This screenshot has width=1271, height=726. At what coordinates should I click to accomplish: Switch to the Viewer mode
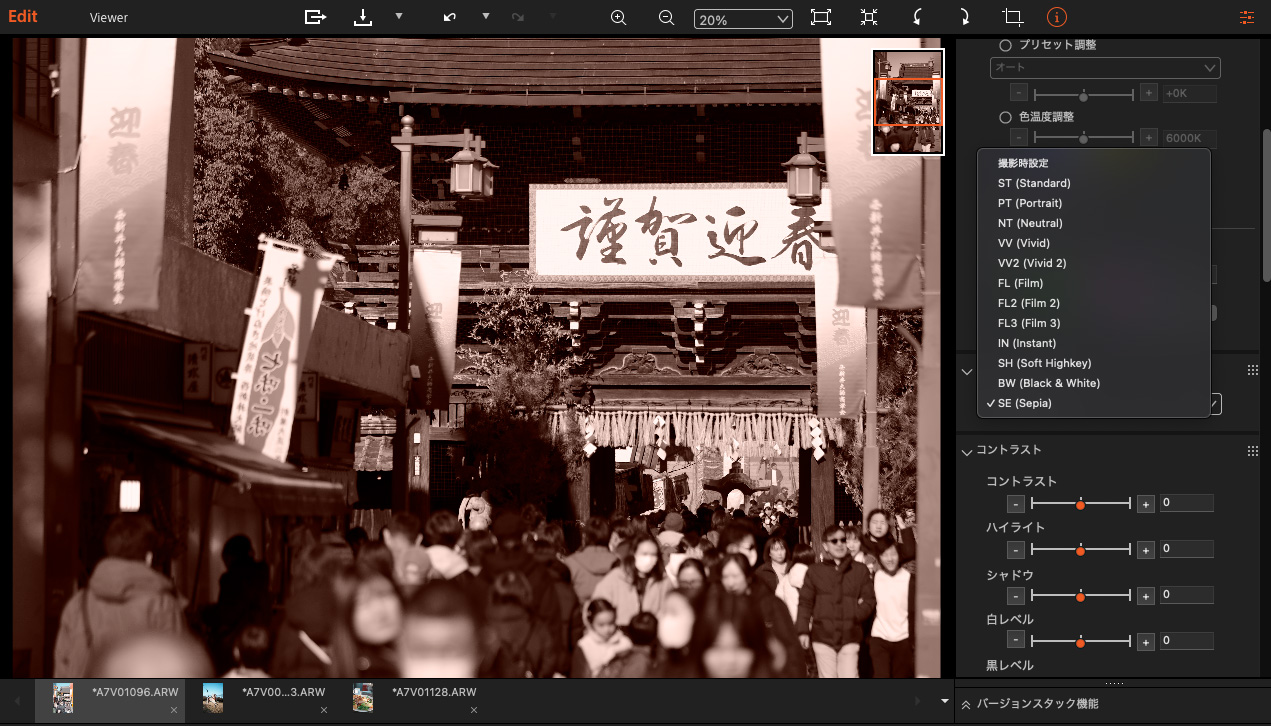pyautogui.click(x=108, y=17)
